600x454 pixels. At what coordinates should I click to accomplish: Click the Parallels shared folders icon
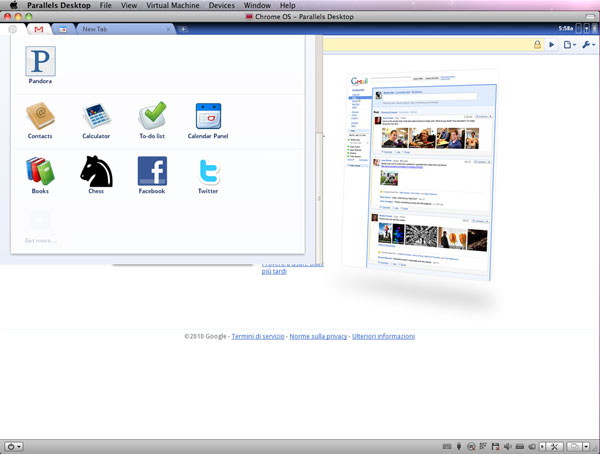point(532,446)
